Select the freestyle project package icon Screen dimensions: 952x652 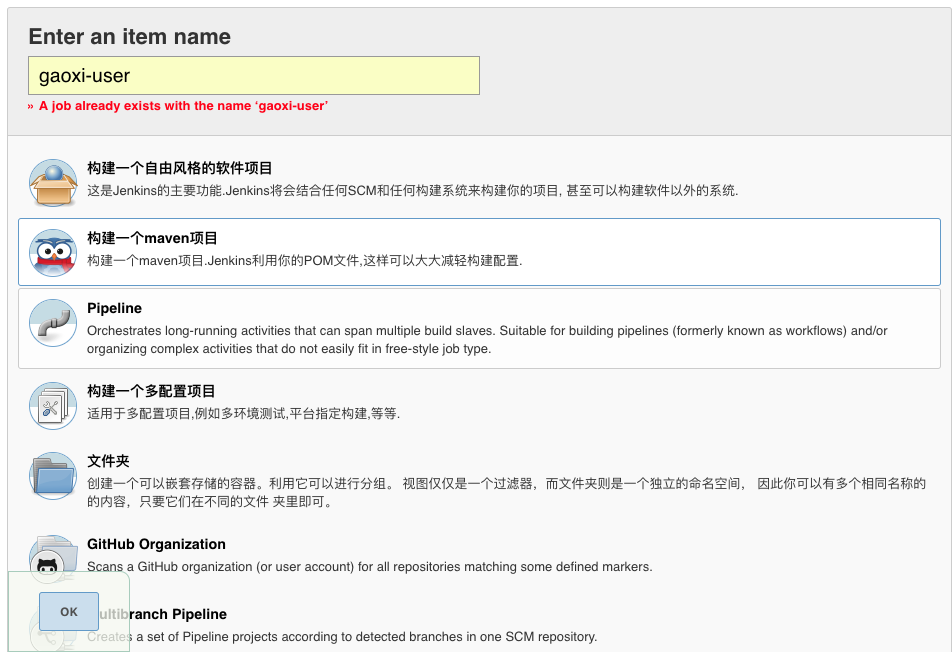click(x=53, y=182)
